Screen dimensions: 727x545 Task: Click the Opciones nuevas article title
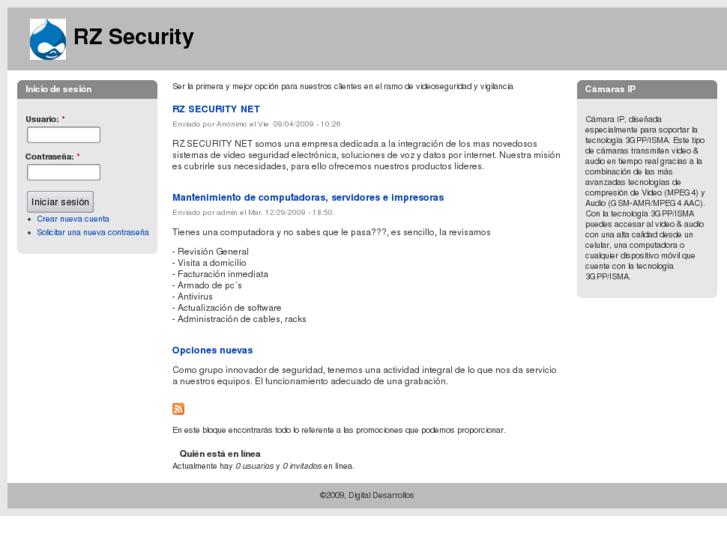(x=212, y=350)
